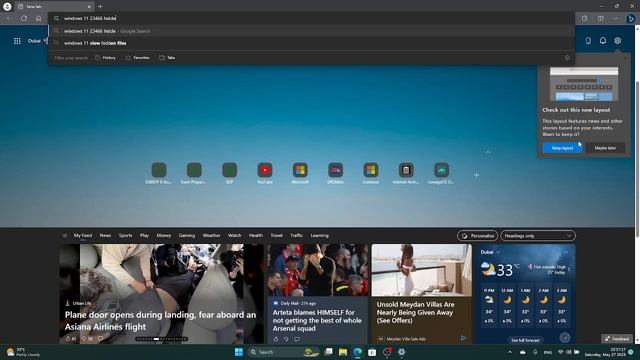
Task: Filter suggestions by Tabs
Action: (167, 58)
